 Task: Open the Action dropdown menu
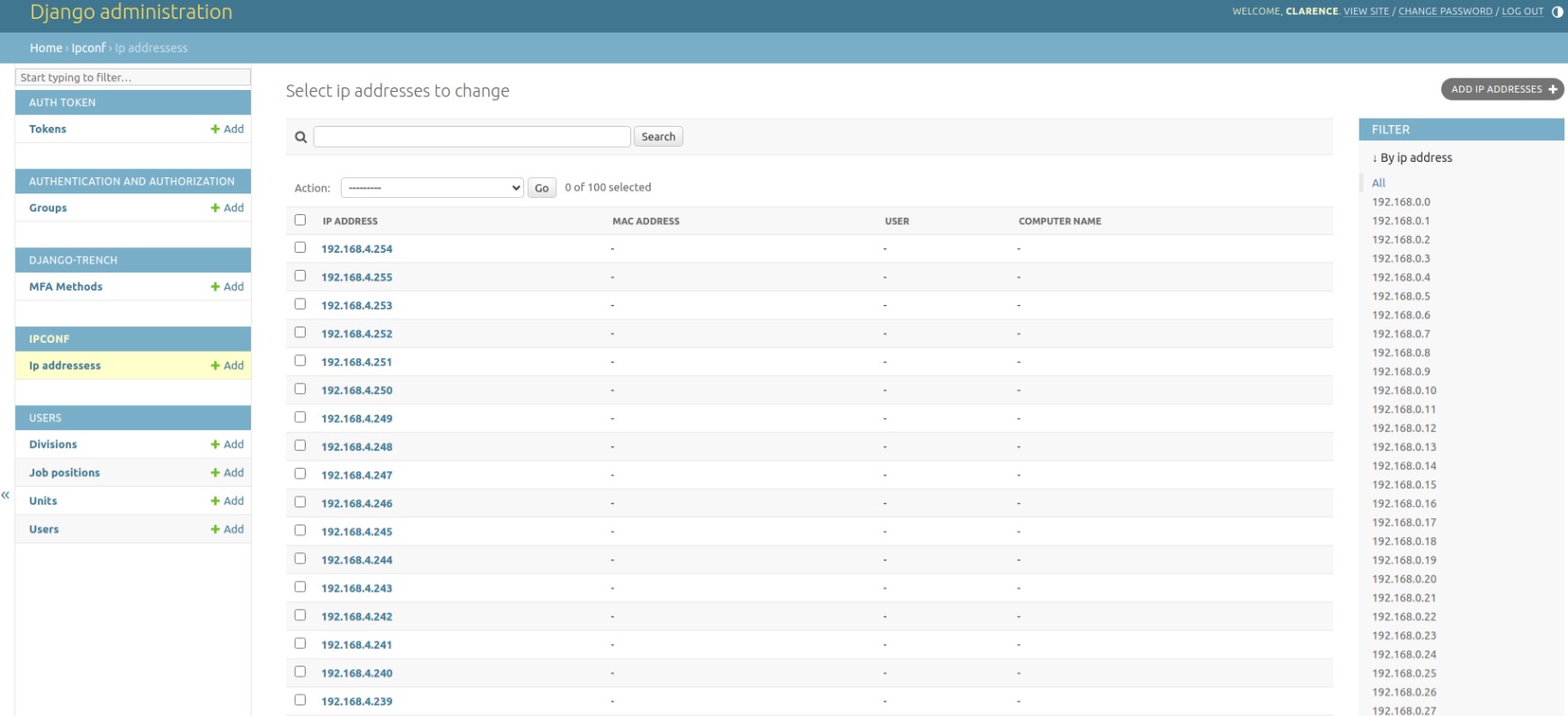432,187
